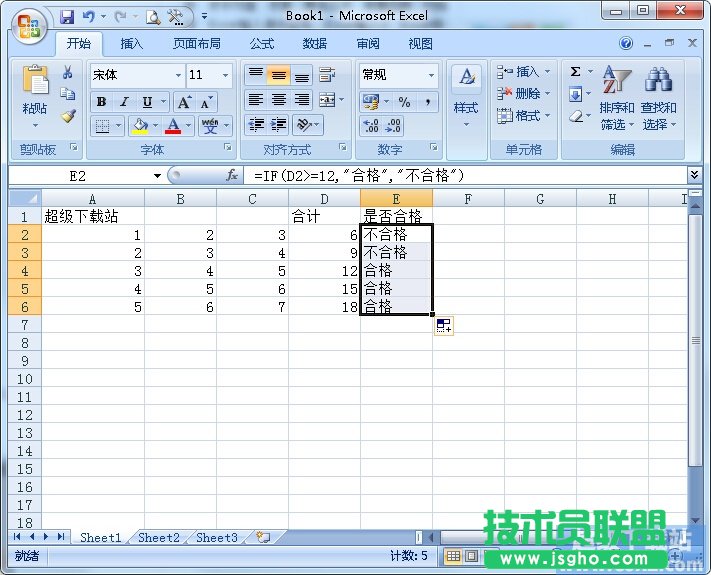Click the Cut scissors icon

click(68, 73)
